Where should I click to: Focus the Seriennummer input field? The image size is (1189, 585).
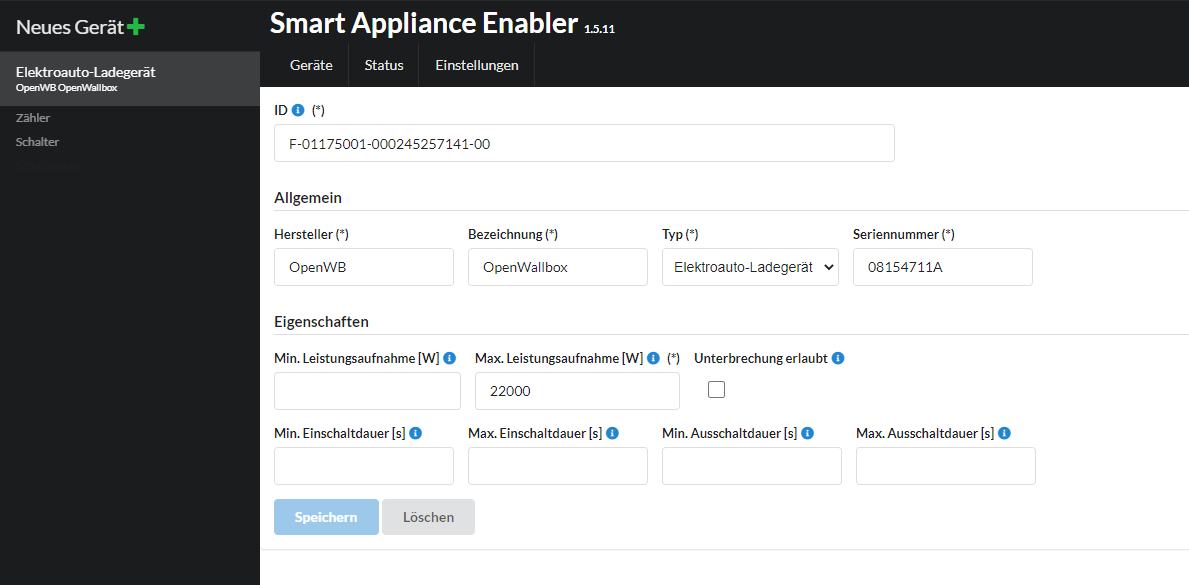point(942,267)
